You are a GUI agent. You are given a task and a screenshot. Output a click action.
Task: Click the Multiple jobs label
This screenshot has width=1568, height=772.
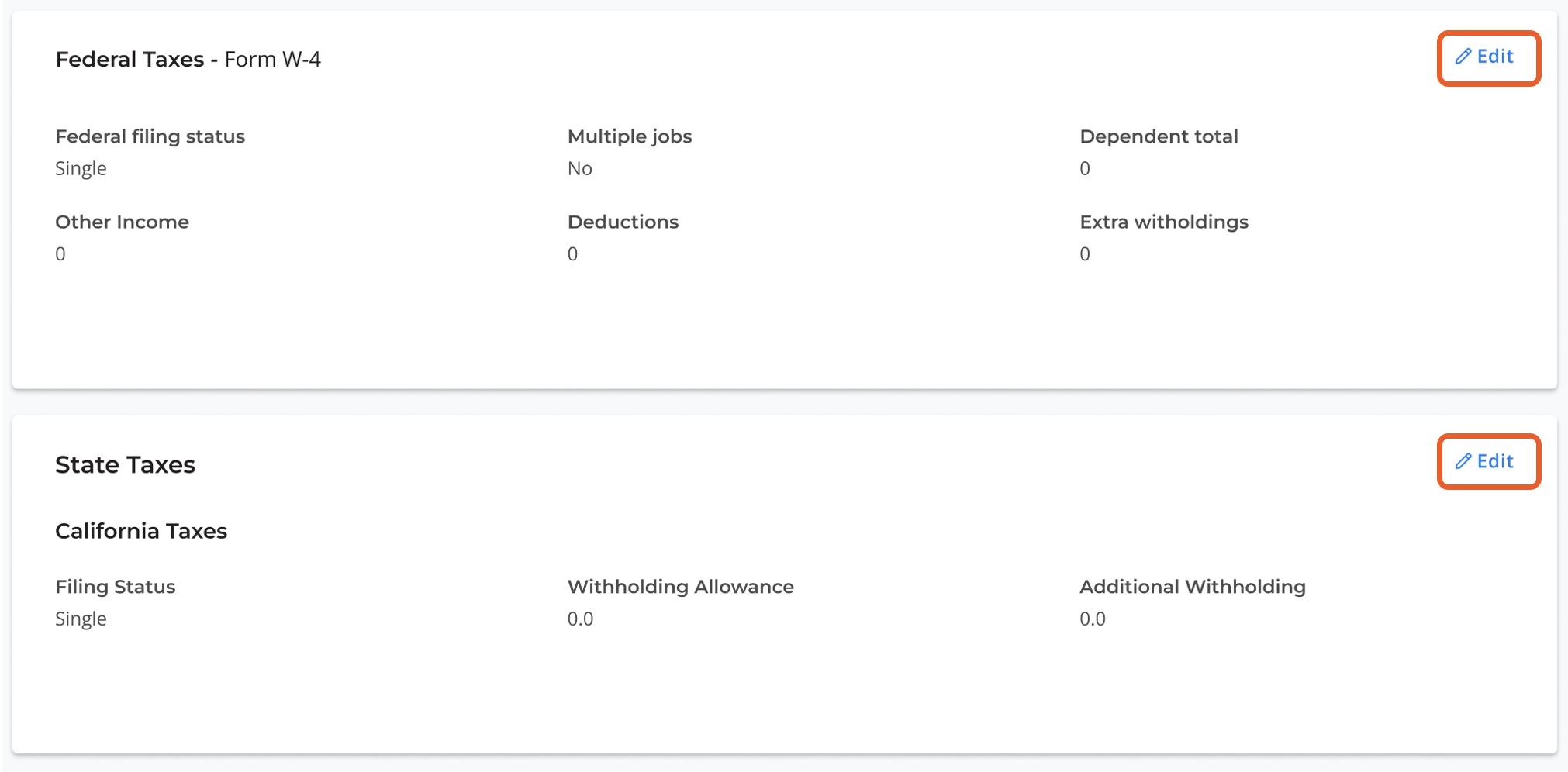pyautogui.click(x=630, y=136)
